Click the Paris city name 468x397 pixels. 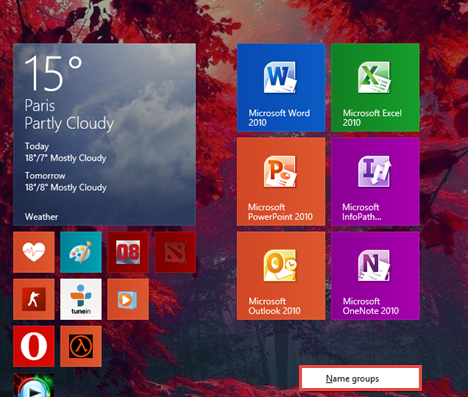point(40,106)
